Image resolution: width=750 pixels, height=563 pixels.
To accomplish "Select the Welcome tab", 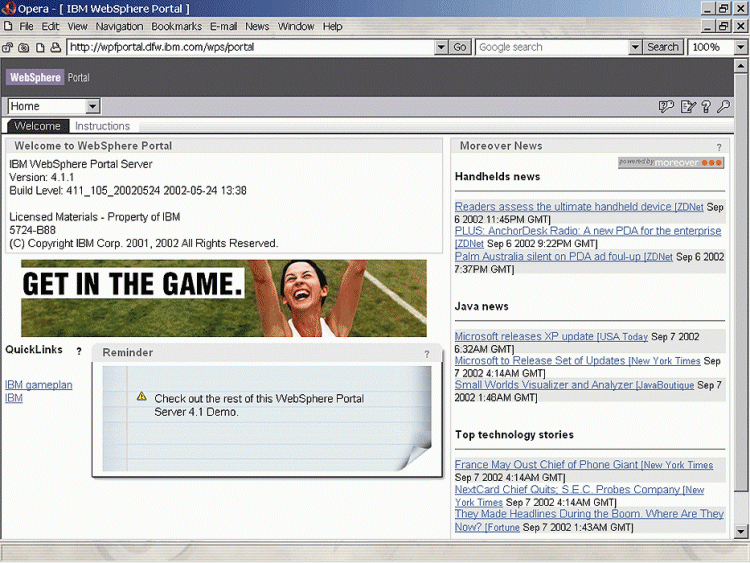I will pos(37,126).
